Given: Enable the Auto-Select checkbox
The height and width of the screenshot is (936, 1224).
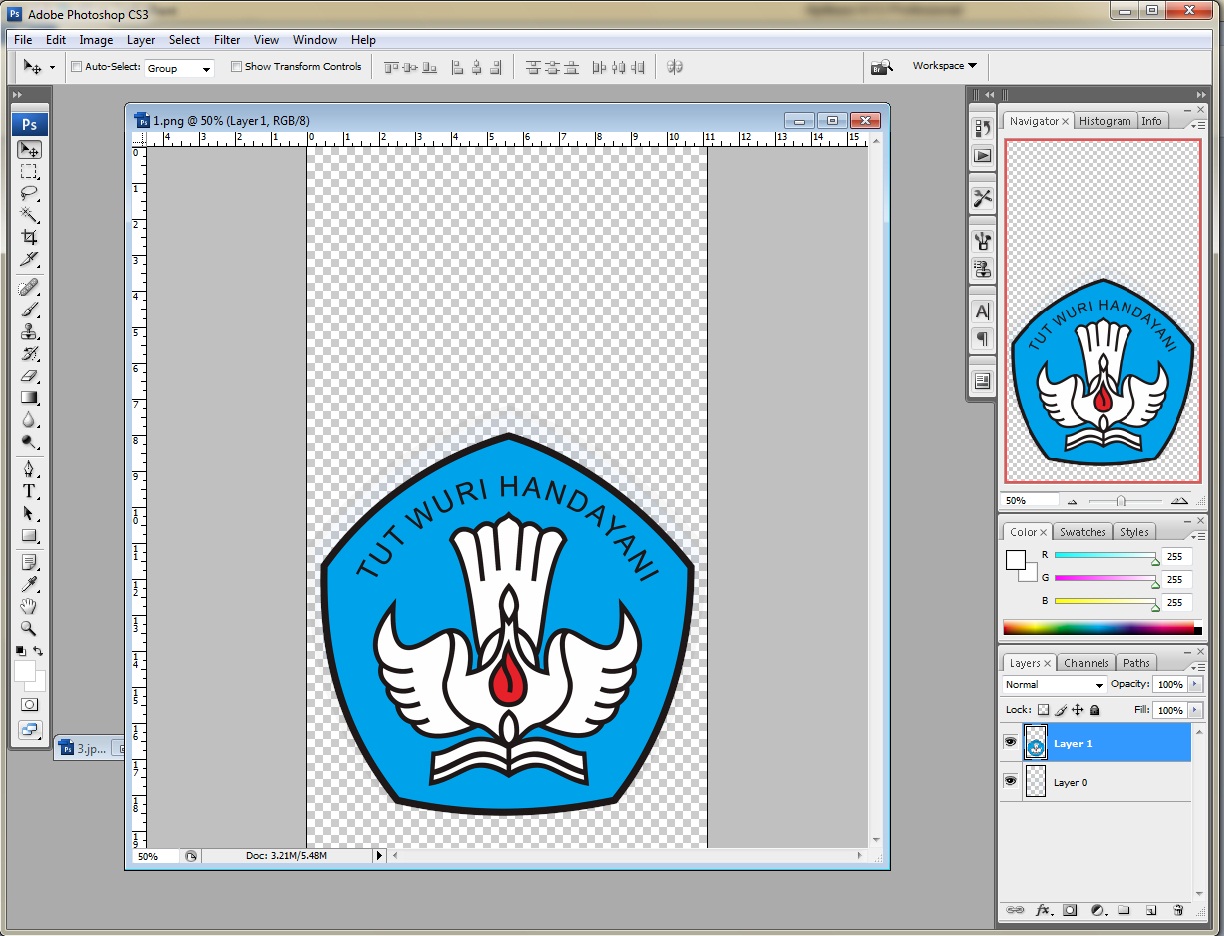Looking at the screenshot, I should [77, 67].
